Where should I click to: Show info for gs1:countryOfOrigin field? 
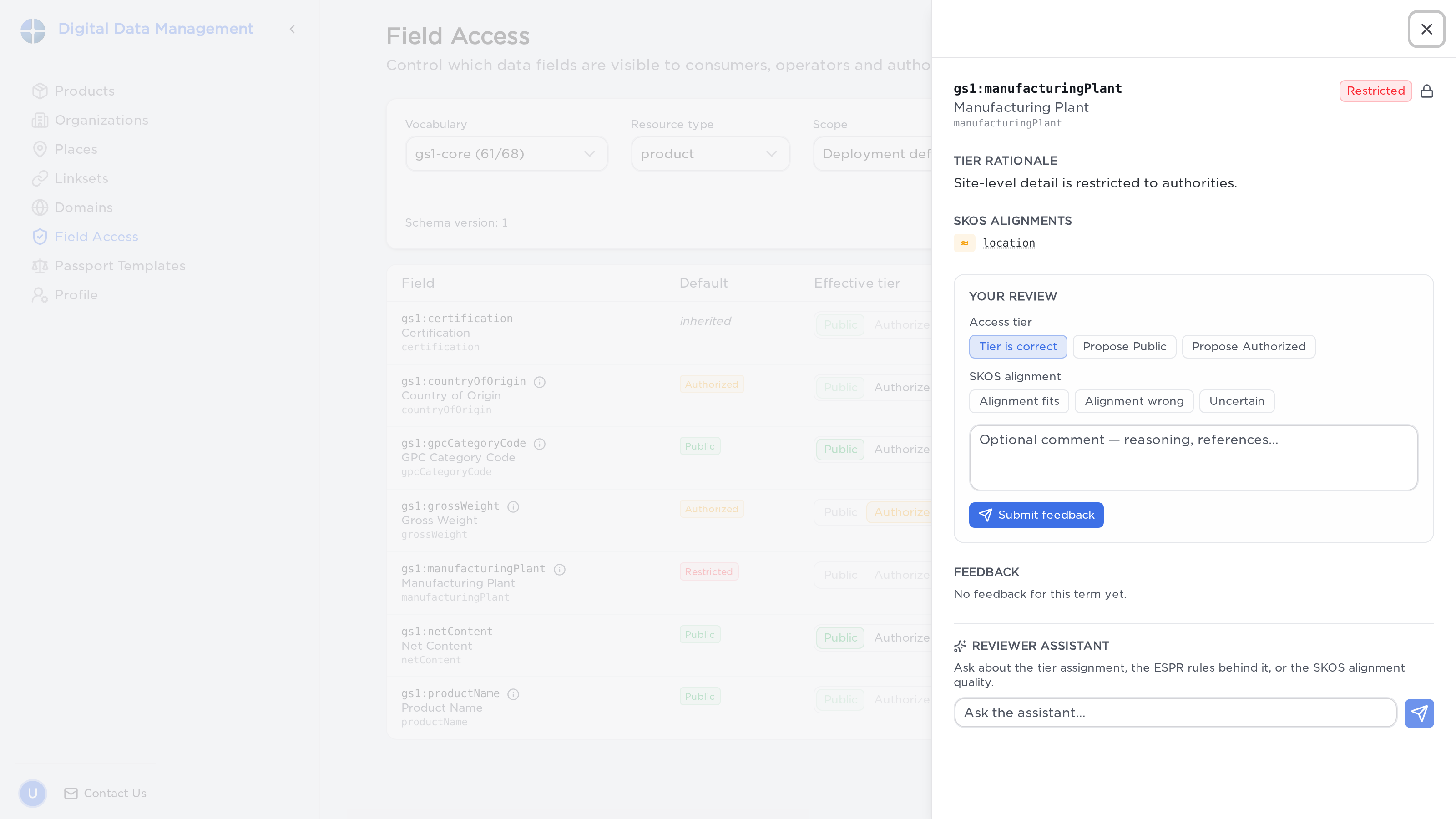(540, 382)
